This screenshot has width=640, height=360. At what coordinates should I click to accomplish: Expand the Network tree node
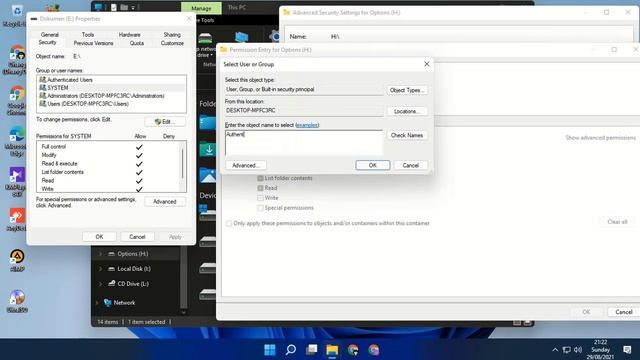[x=97, y=303]
